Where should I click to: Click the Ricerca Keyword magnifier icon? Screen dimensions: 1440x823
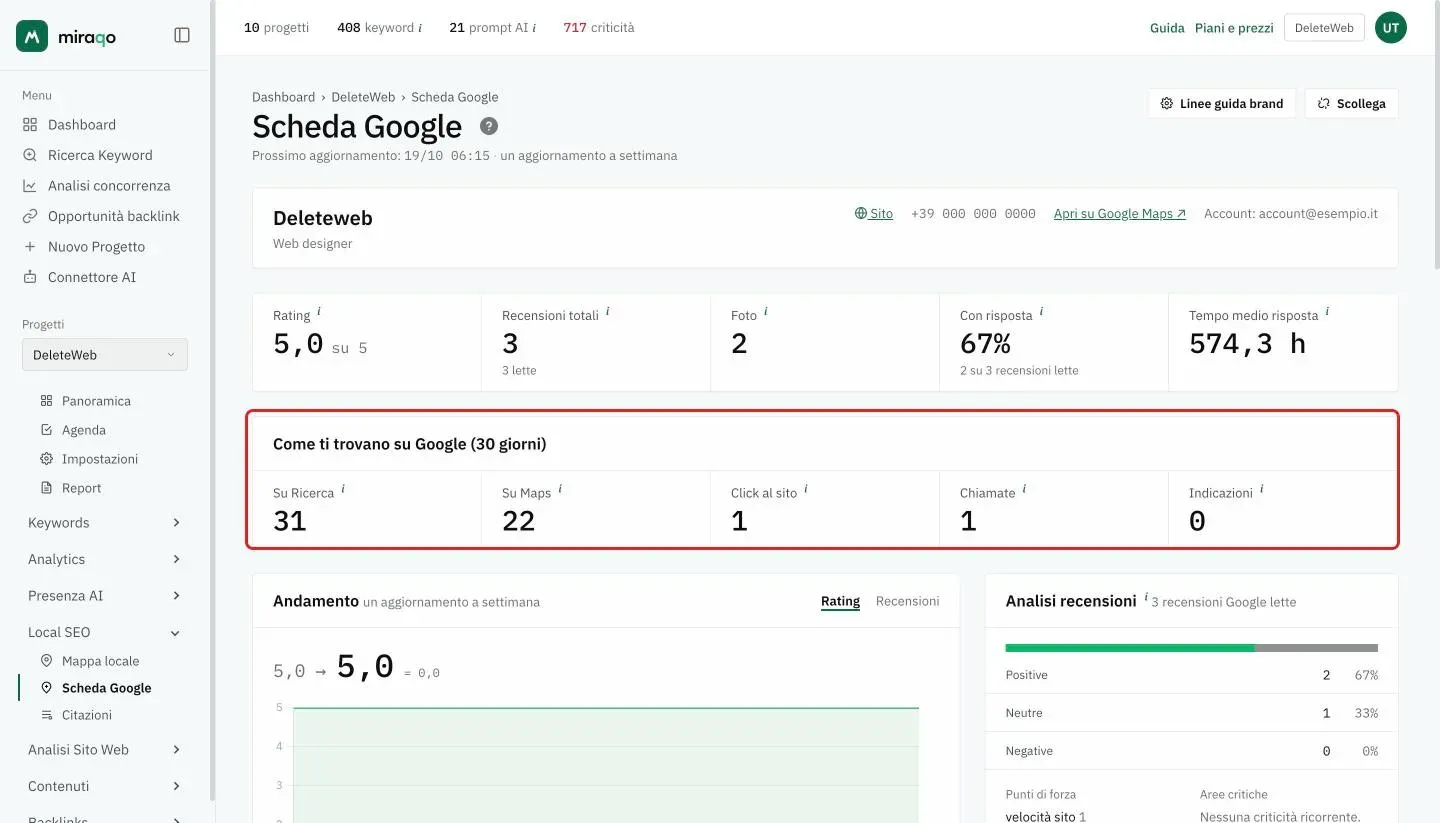(29, 155)
